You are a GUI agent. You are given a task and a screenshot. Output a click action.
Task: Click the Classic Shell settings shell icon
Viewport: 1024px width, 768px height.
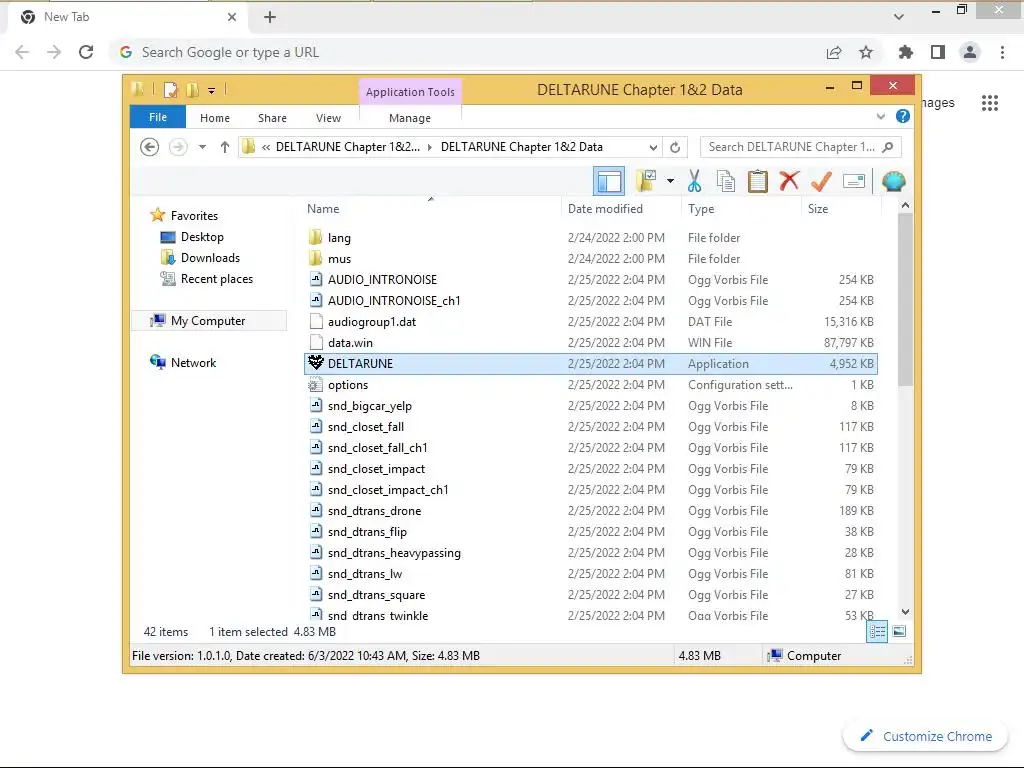point(893,181)
